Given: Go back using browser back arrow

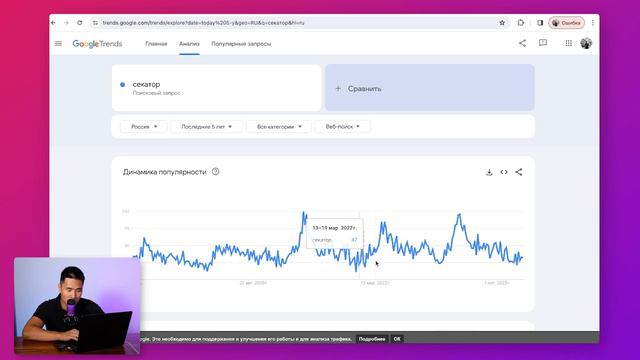Looking at the screenshot, I should tap(53, 23).
